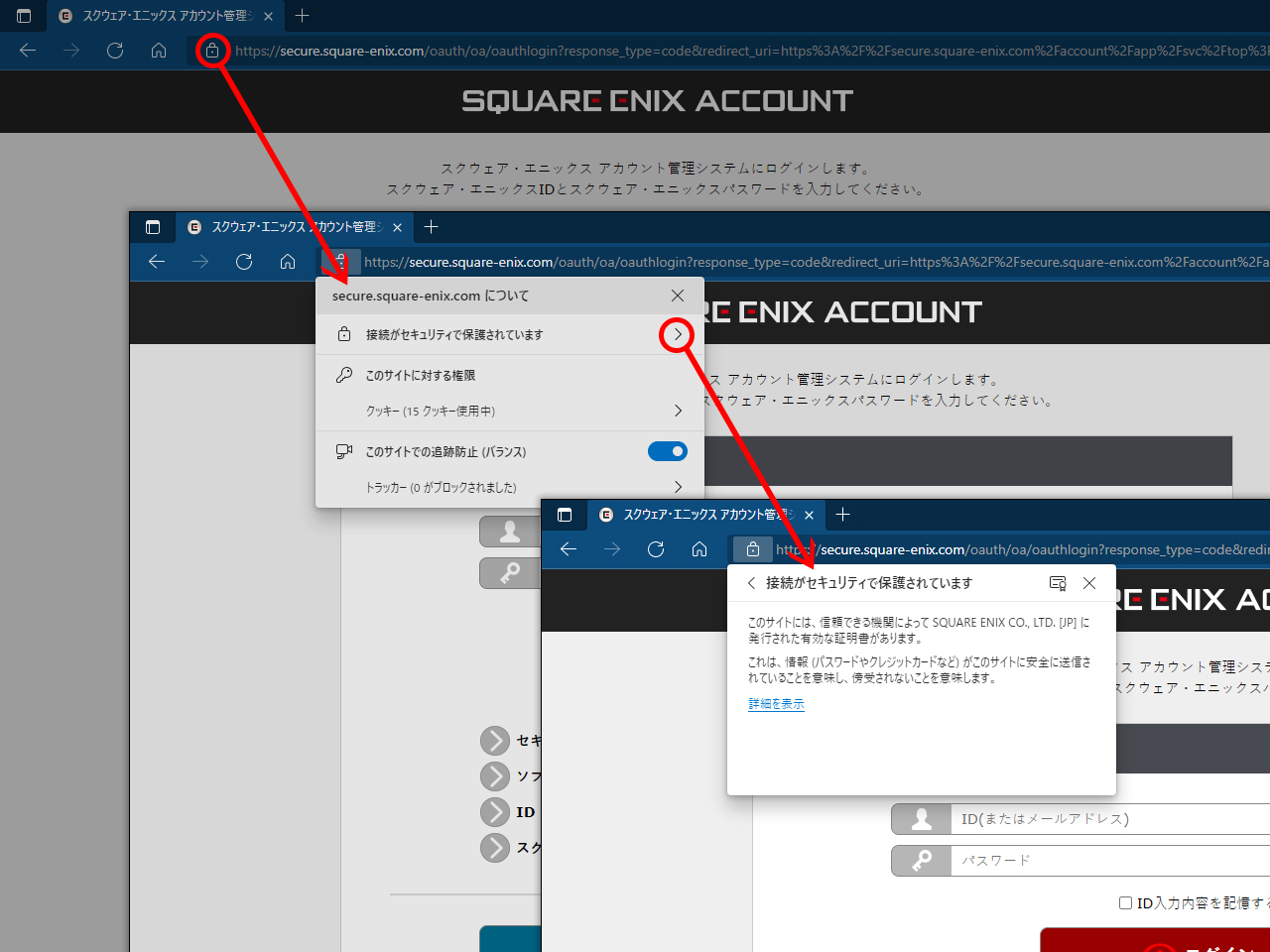Viewport: 1270px width, 952px height.
Task: Open the tab actions menu in the middle window
Action: point(153,227)
